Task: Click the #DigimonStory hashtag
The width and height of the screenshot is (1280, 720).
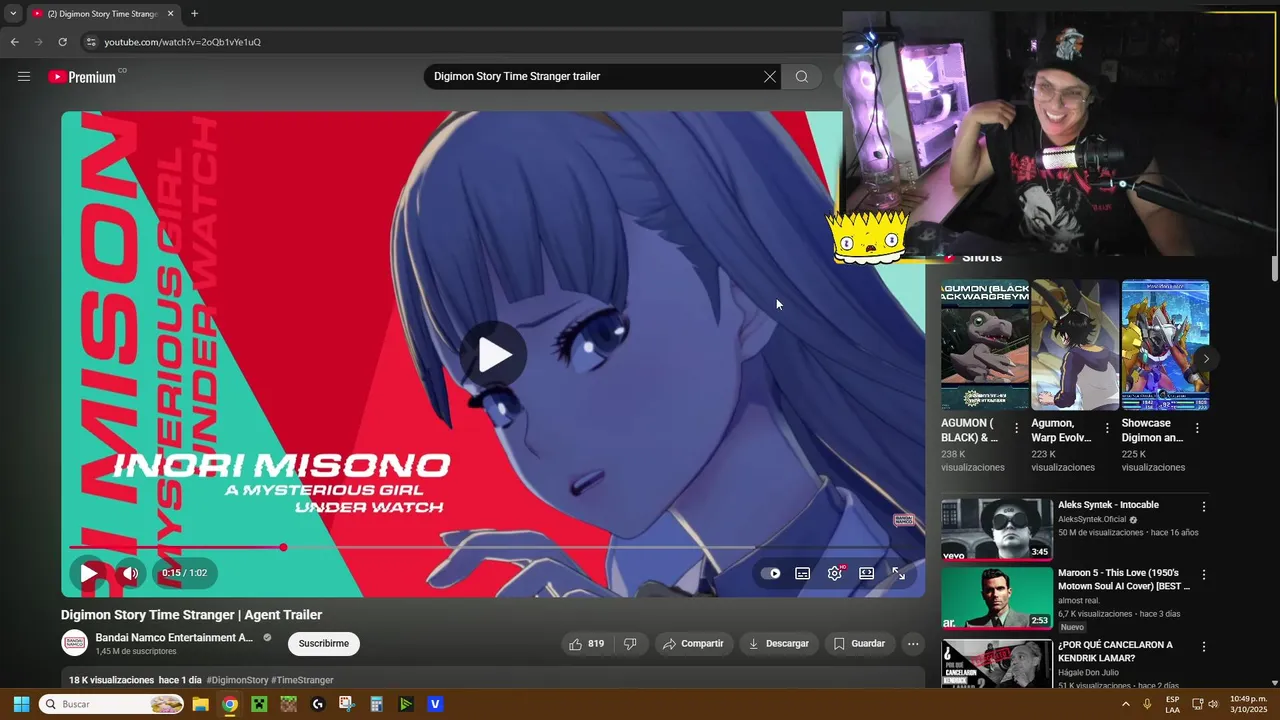Action: [x=237, y=680]
